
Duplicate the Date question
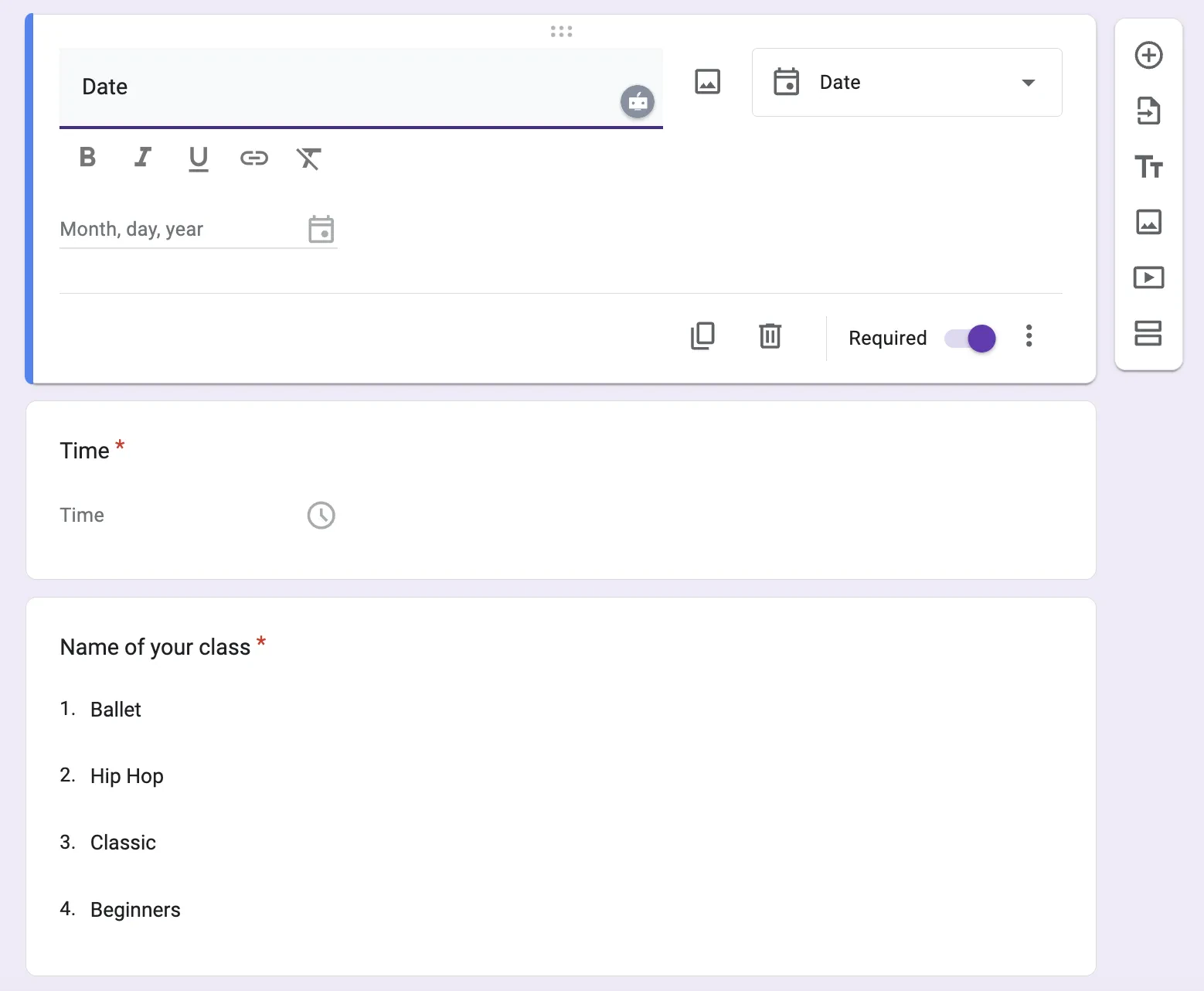[x=702, y=336]
